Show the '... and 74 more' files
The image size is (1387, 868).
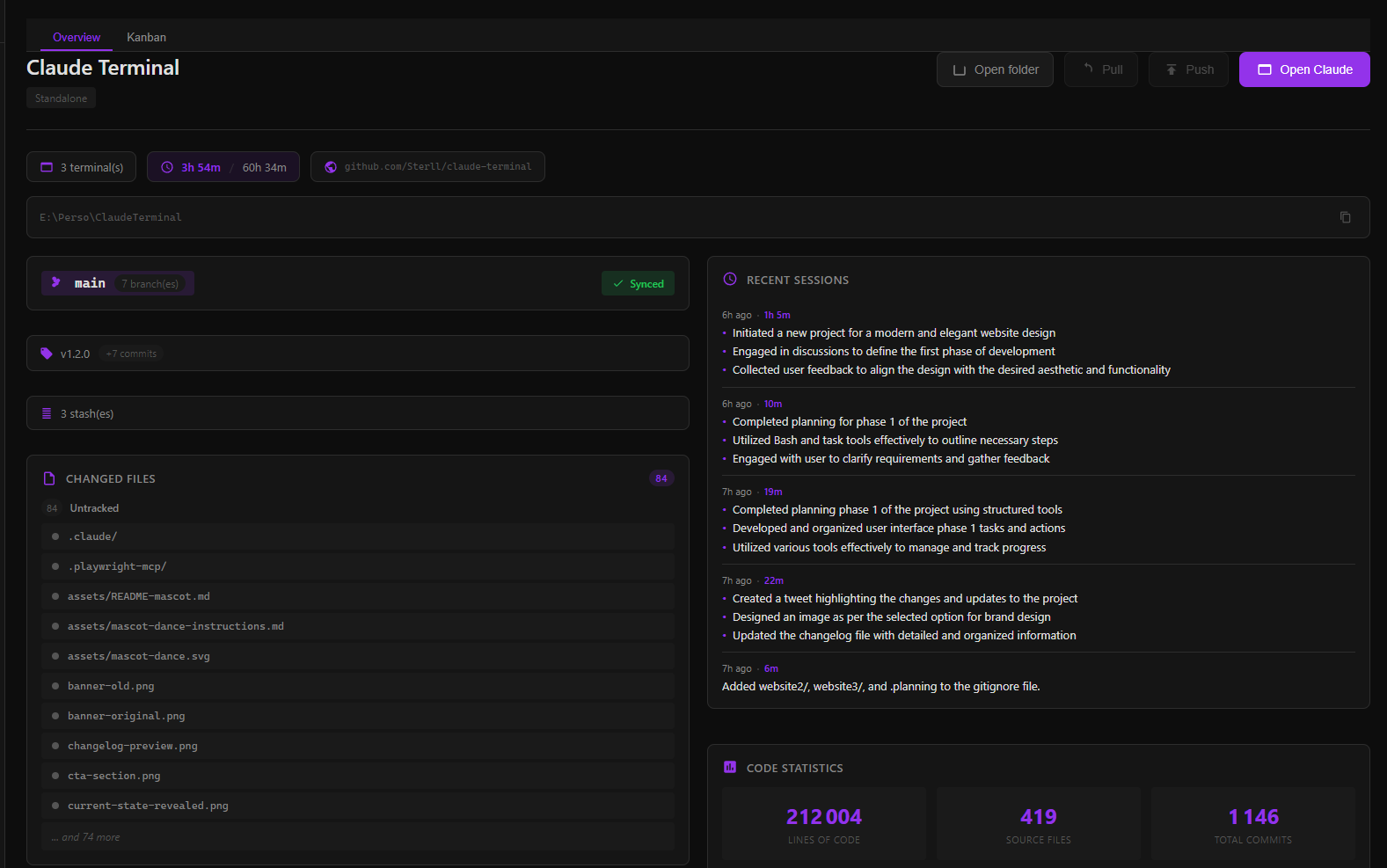358,837
